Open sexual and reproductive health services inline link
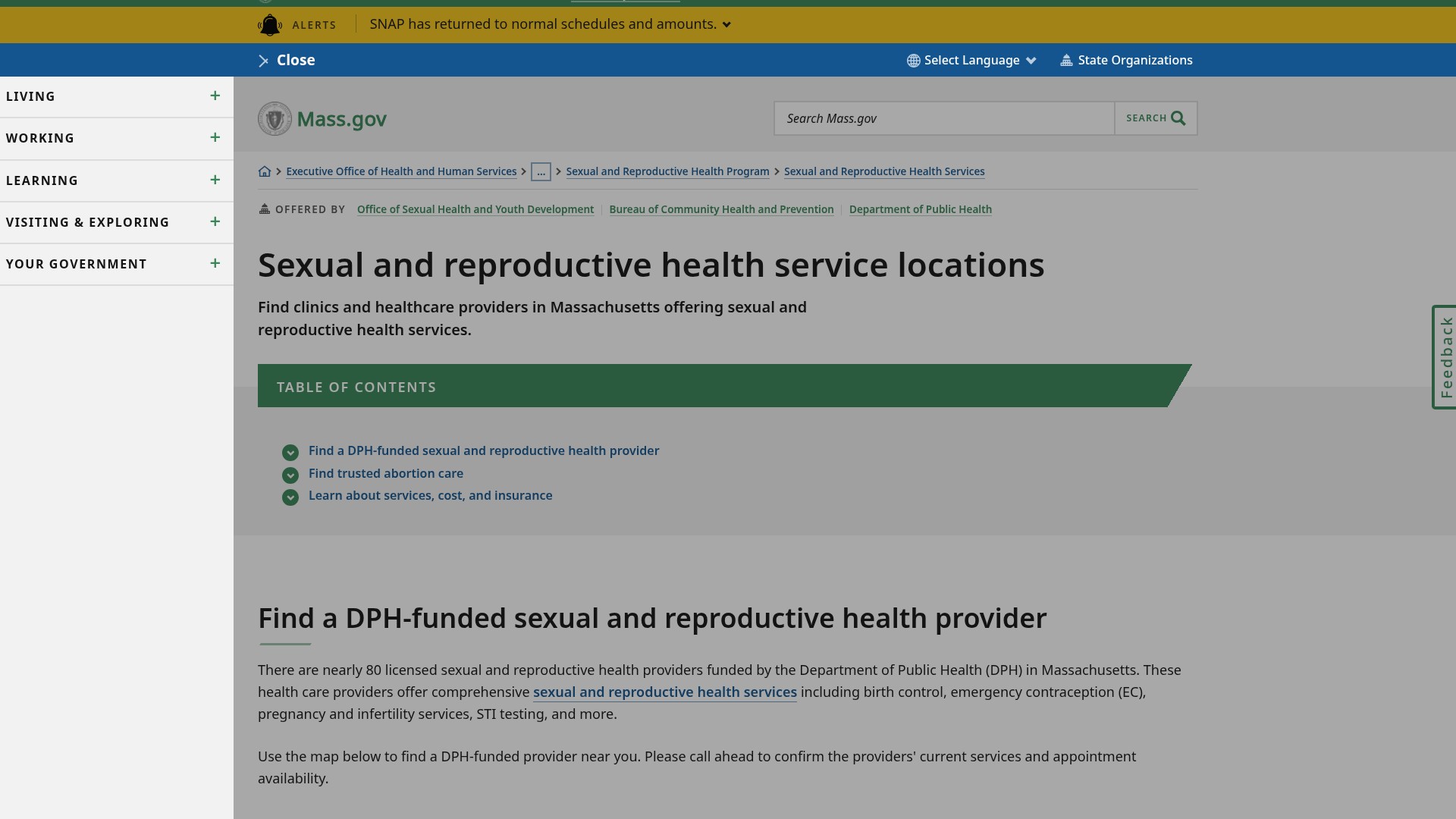The width and height of the screenshot is (1456, 819). point(665,692)
